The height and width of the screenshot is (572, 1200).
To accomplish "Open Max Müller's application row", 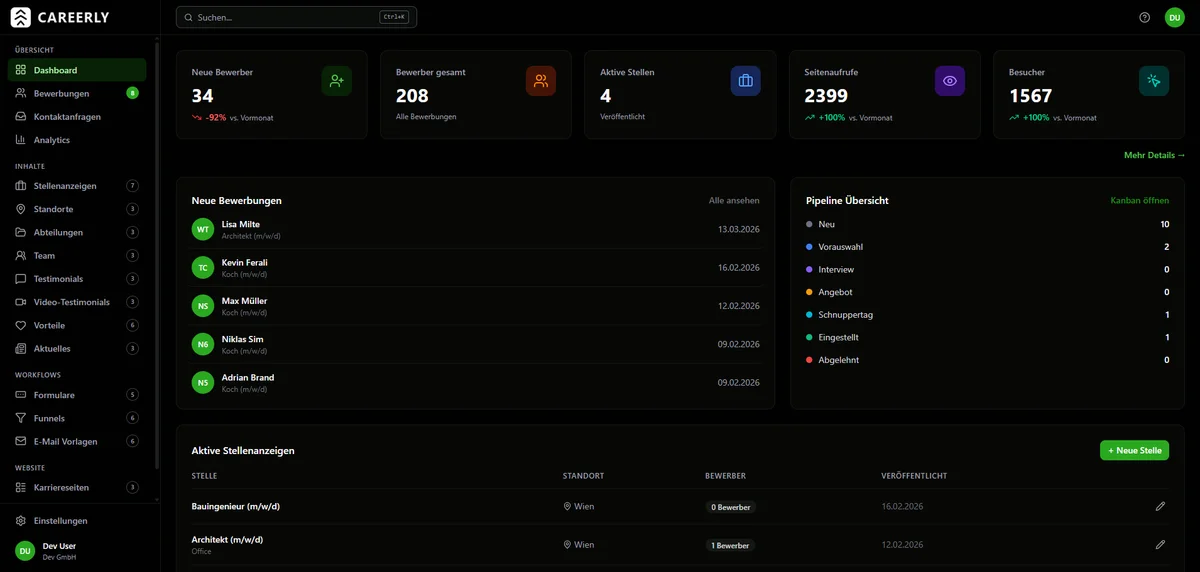I will pos(476,306).
